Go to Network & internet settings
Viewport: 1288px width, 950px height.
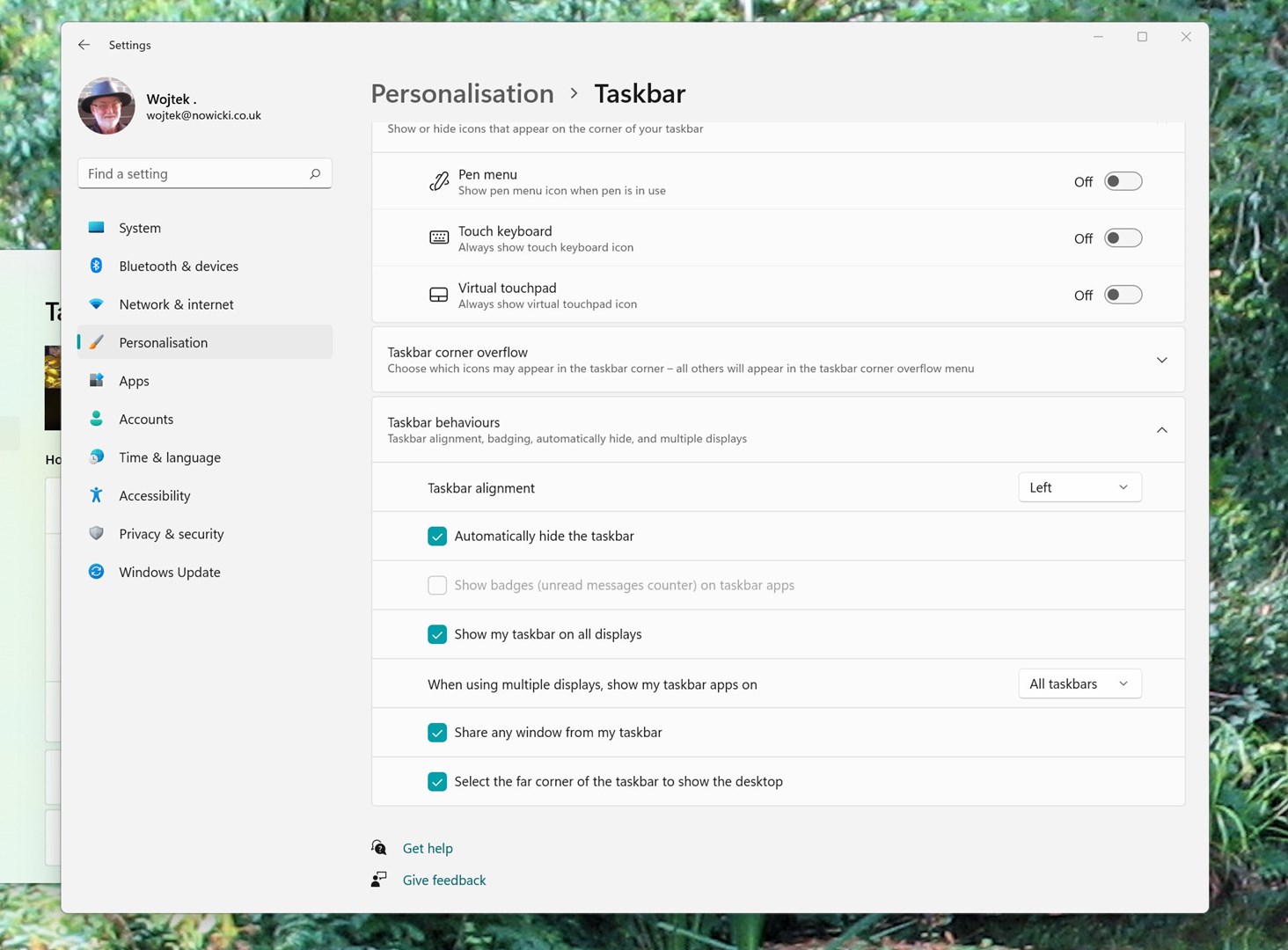205,304
